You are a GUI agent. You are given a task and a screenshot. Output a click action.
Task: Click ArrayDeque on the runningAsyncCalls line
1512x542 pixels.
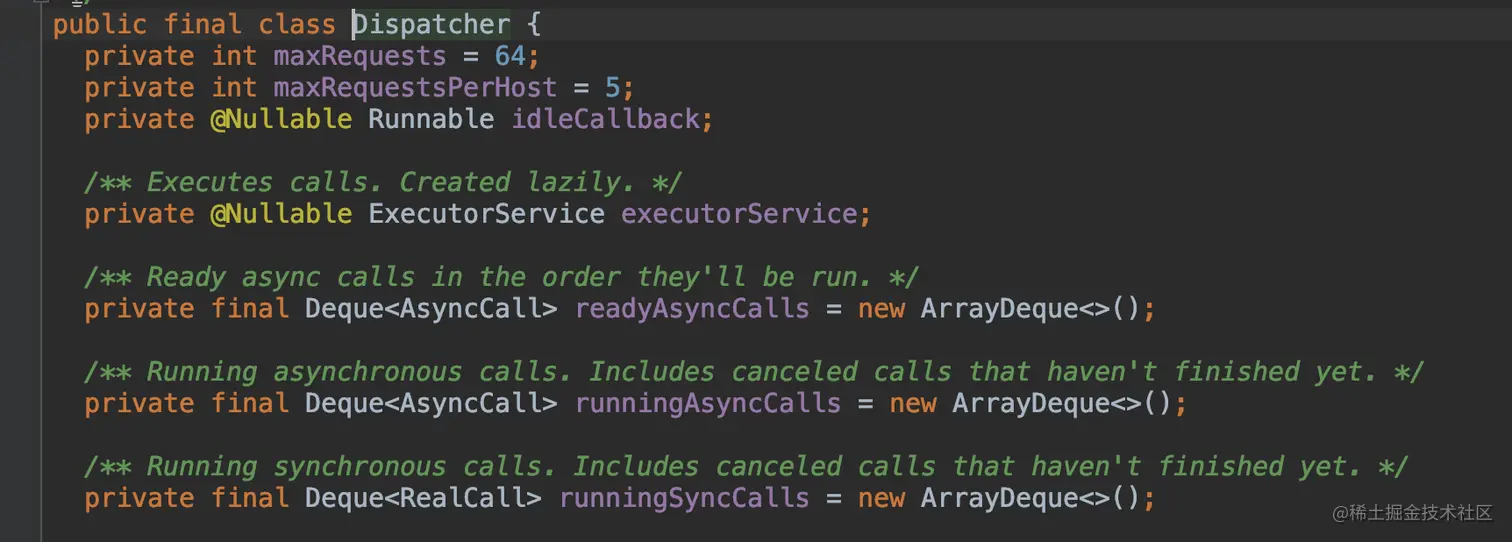pyautogui.click(x=1031, y=403)
